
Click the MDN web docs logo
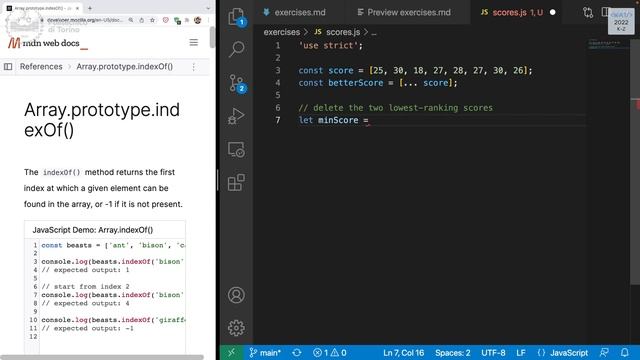(x=48, y=43)
